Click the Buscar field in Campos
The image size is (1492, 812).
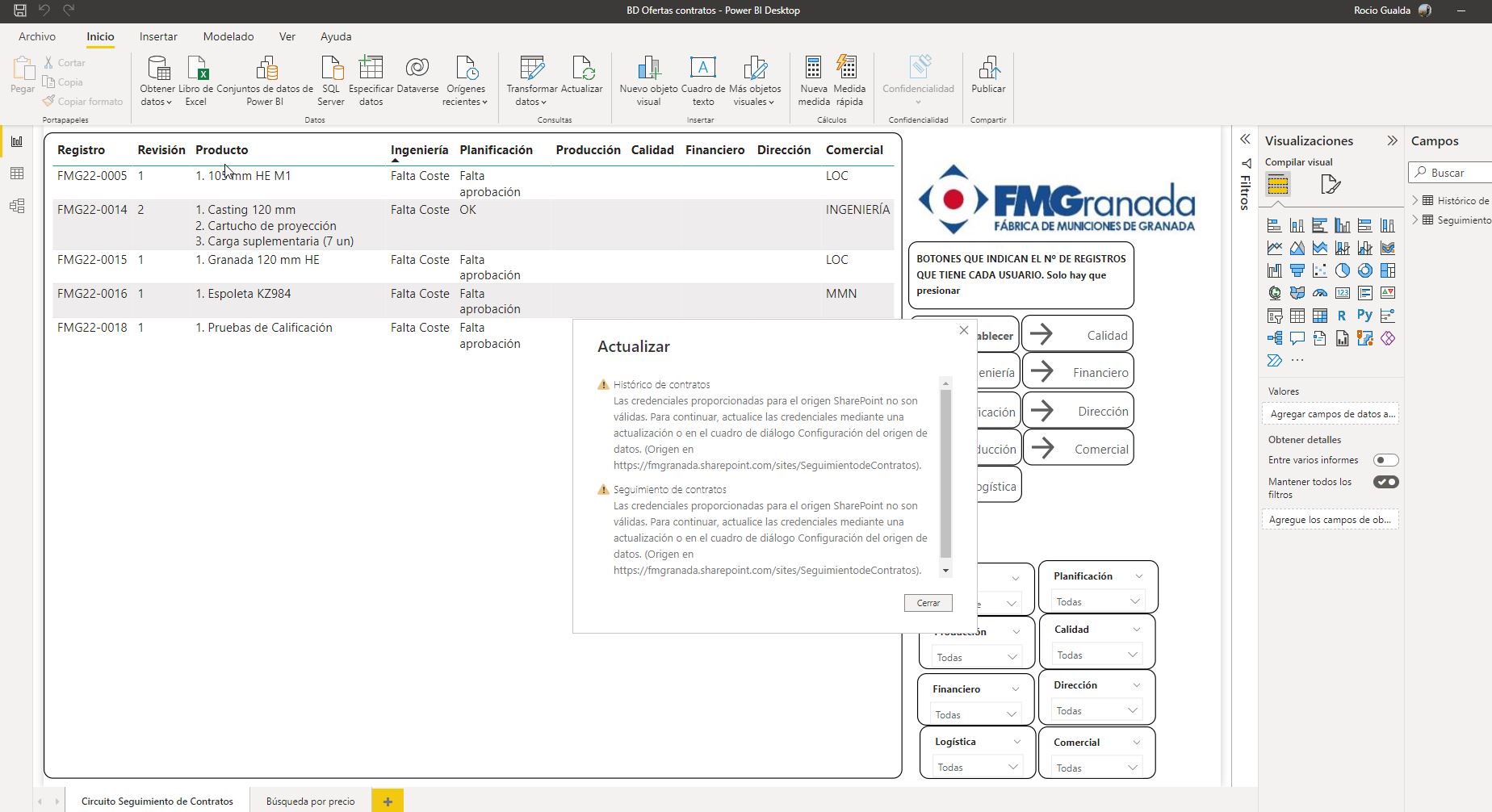tap(1451, 173)
